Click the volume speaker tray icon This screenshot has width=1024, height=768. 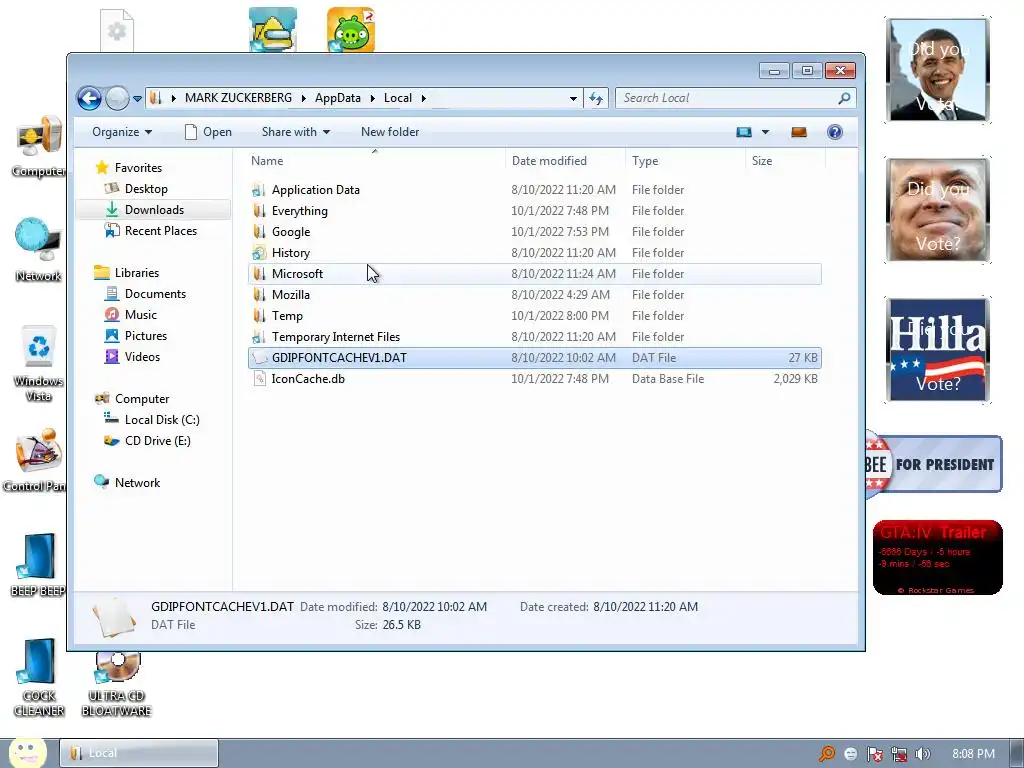tap(923, 754)
